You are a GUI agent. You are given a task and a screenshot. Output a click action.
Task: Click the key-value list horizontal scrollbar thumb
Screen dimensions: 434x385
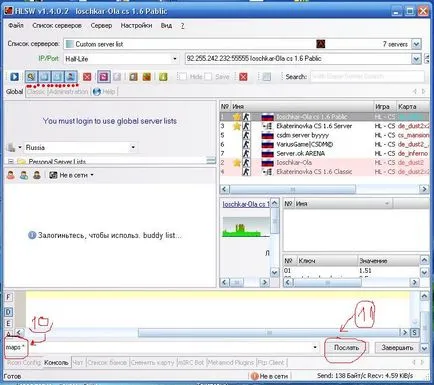[327, 283]
